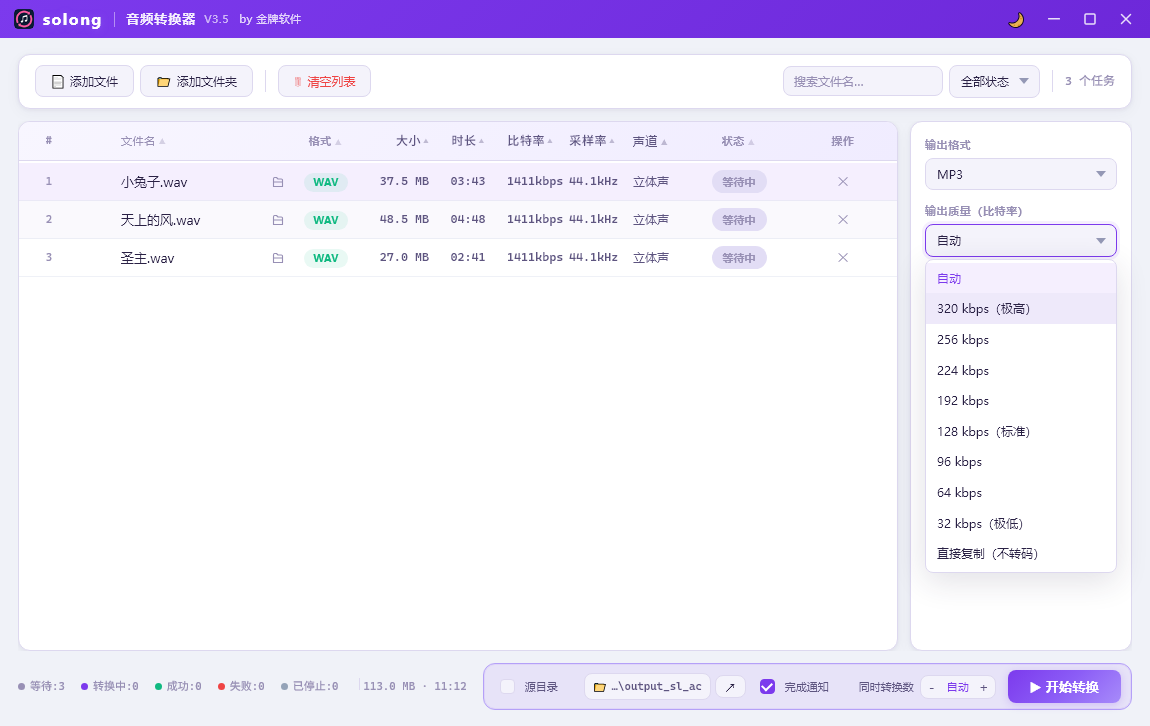
Task: Open folder location for 小兔子.wav
Action: (278, 182)
